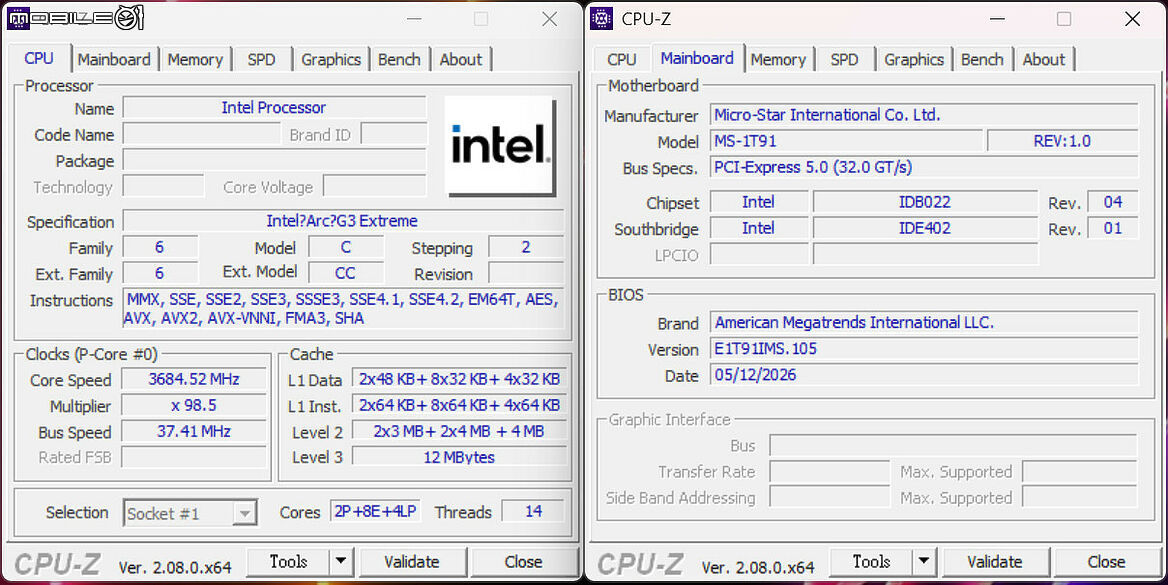This screenshot has width=1168, height=585.
Task: Click the Threads value 14
Action: pyautogui.click(x=533, y=512)
